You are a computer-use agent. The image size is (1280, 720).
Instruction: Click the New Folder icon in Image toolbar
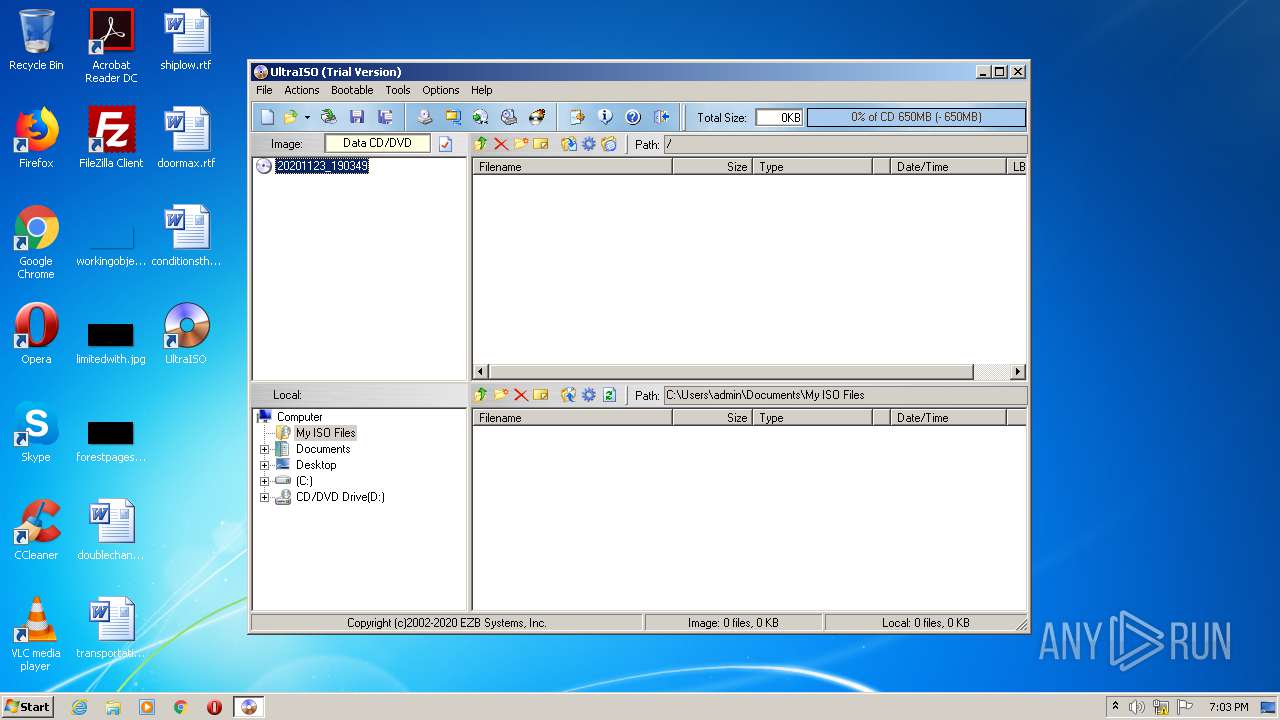tap(521, 144)
